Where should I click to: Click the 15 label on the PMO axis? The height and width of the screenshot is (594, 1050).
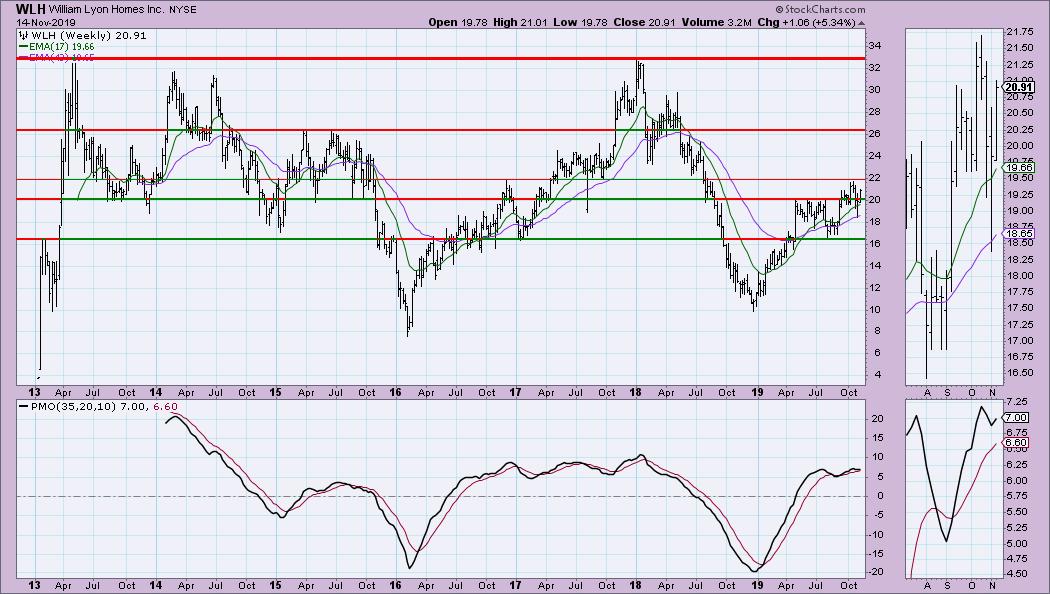click(x=878, y=437)
